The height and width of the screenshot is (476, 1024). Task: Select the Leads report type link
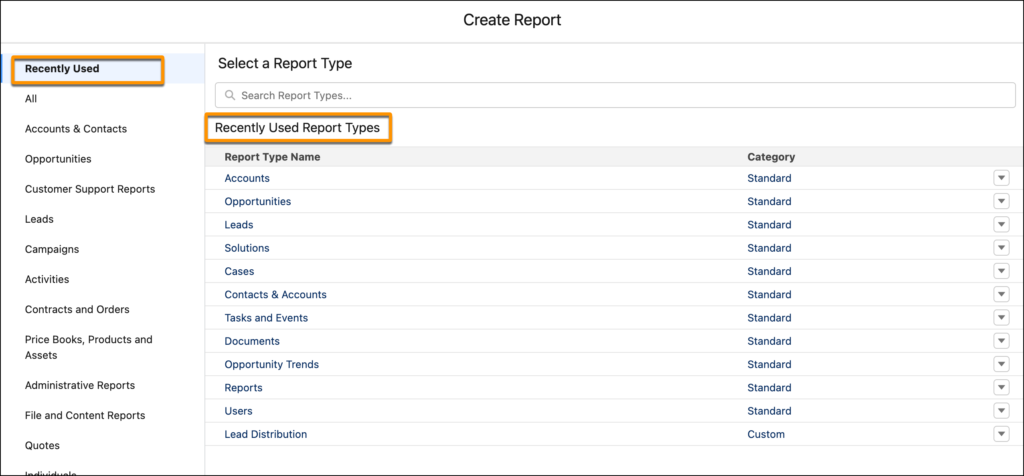tap(238, 225)
